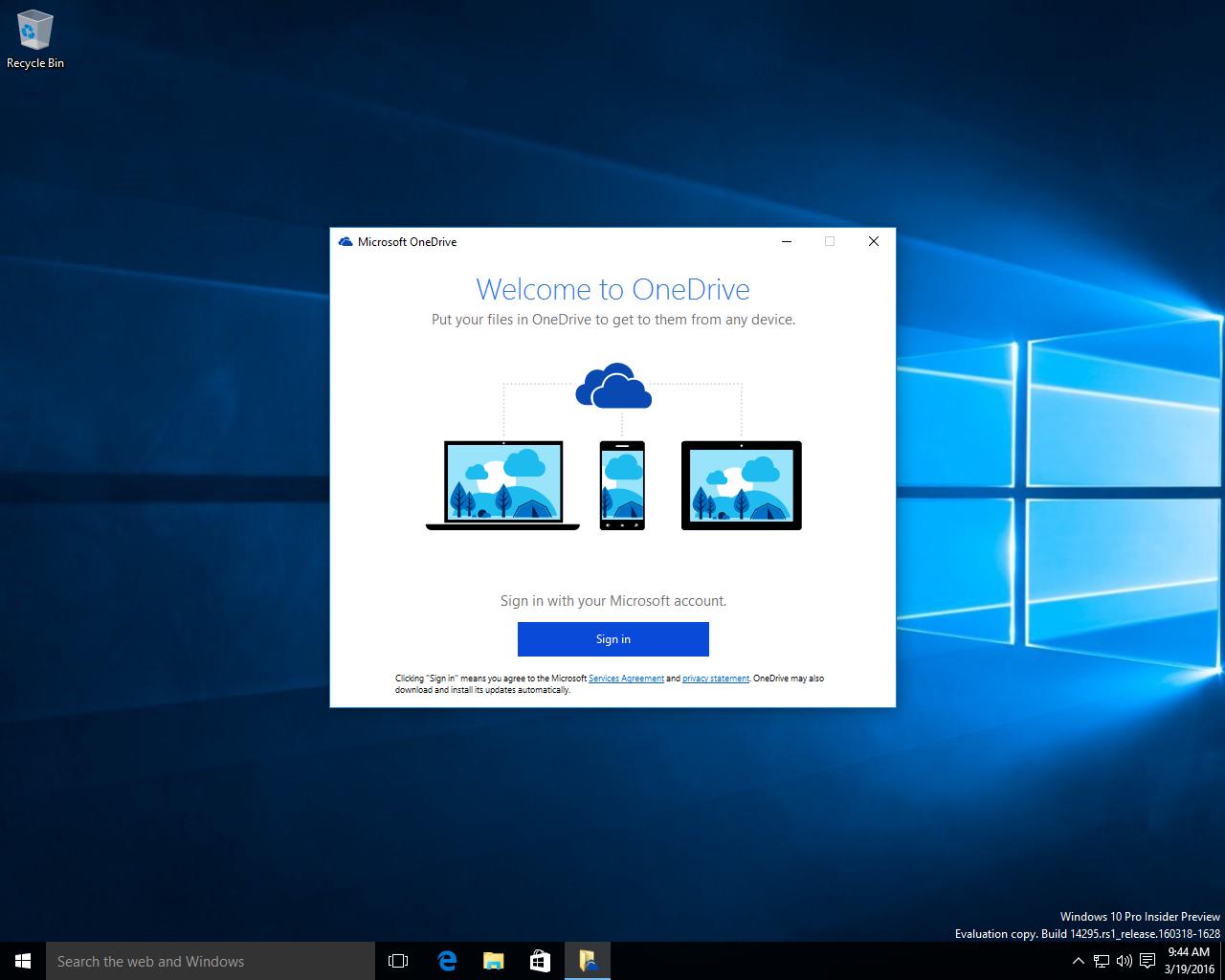The width and height of the screenshot is (1225, 980).
Task: Click the 'Put your files in OneDrive' subtitle
Action: pyautogui.click(x=612, y=320)
